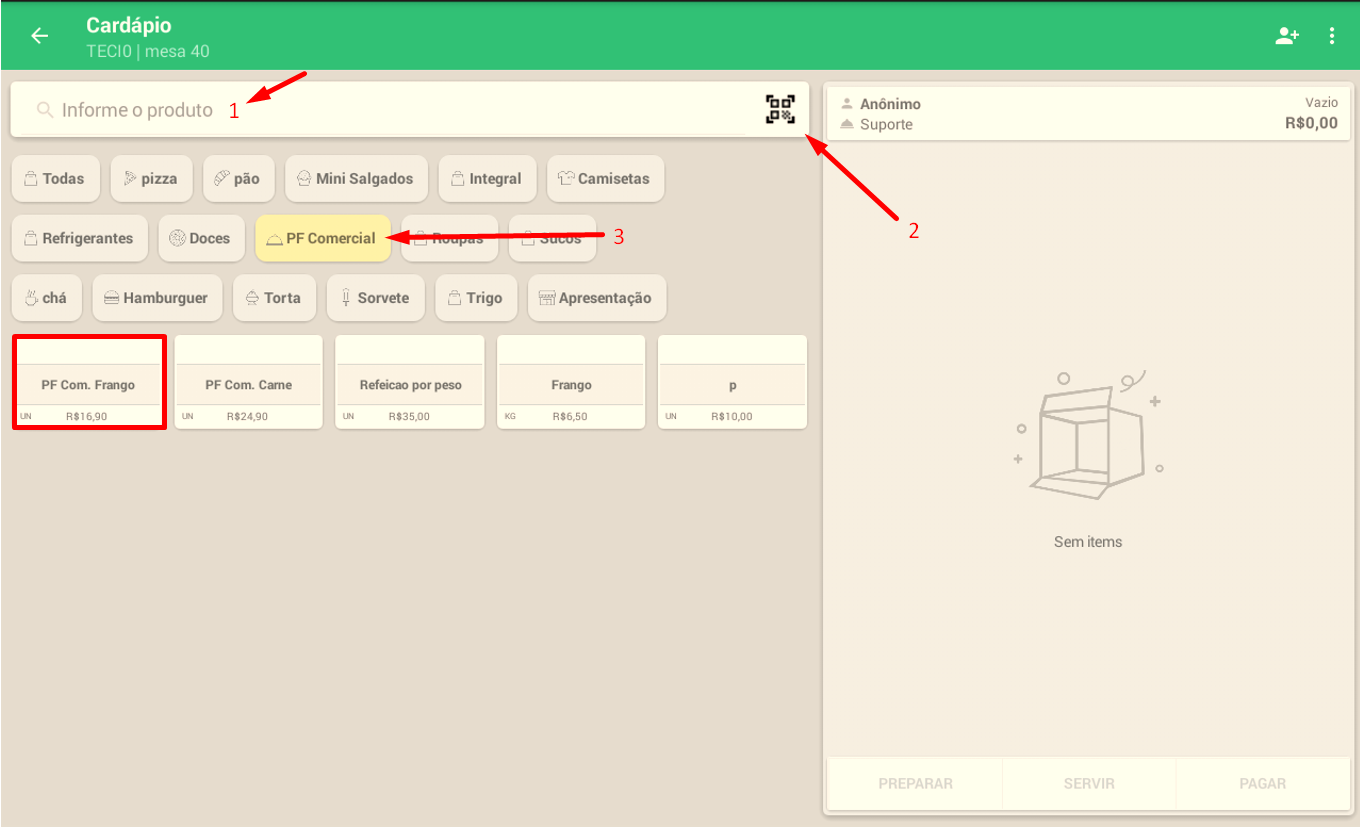Viewport: 1360px width, 827px height.
Task: Click the R$6,50 price
Action: (x=570, y=417)
